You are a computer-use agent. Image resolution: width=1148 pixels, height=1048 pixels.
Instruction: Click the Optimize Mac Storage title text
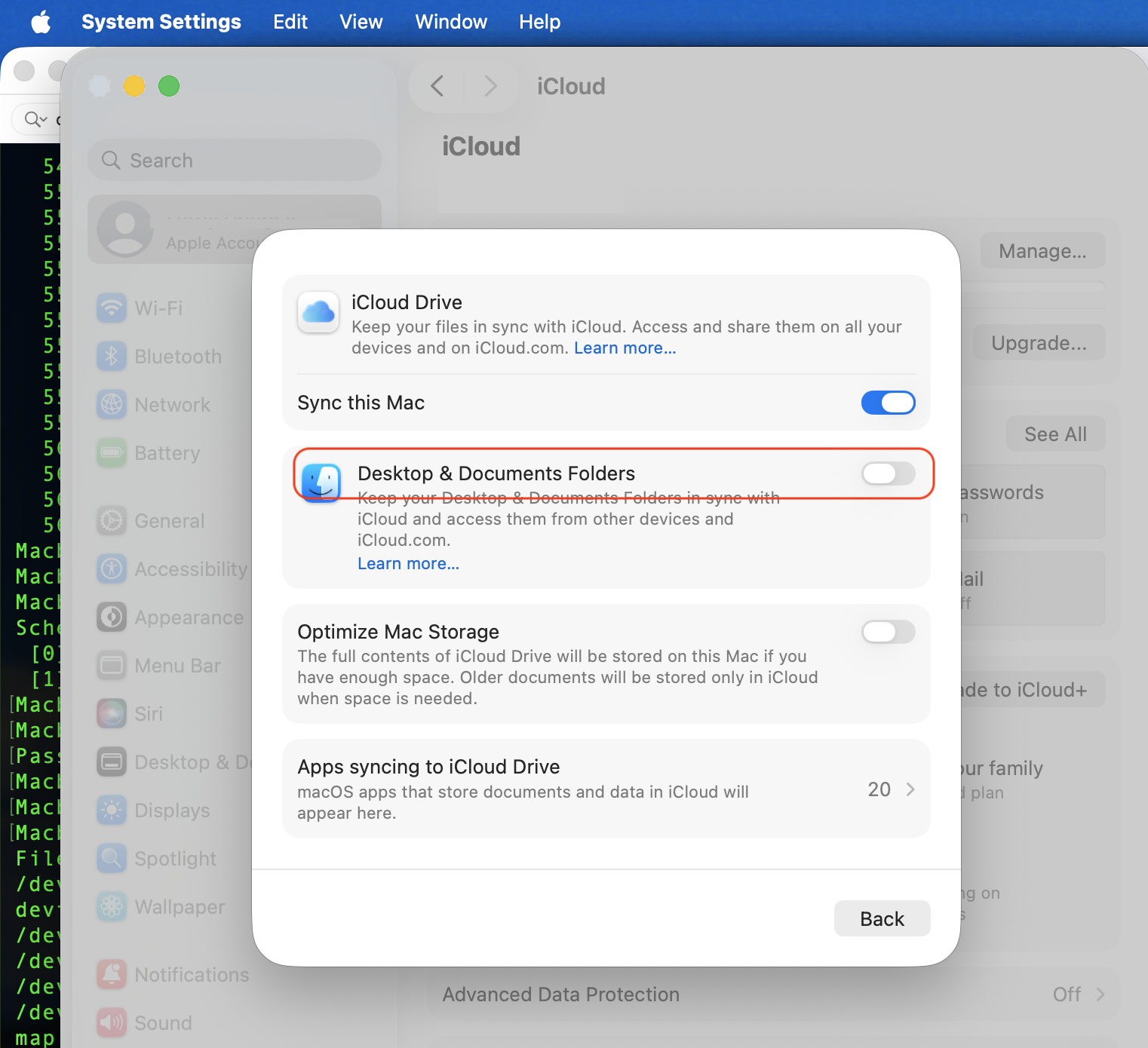pos(398,632)
